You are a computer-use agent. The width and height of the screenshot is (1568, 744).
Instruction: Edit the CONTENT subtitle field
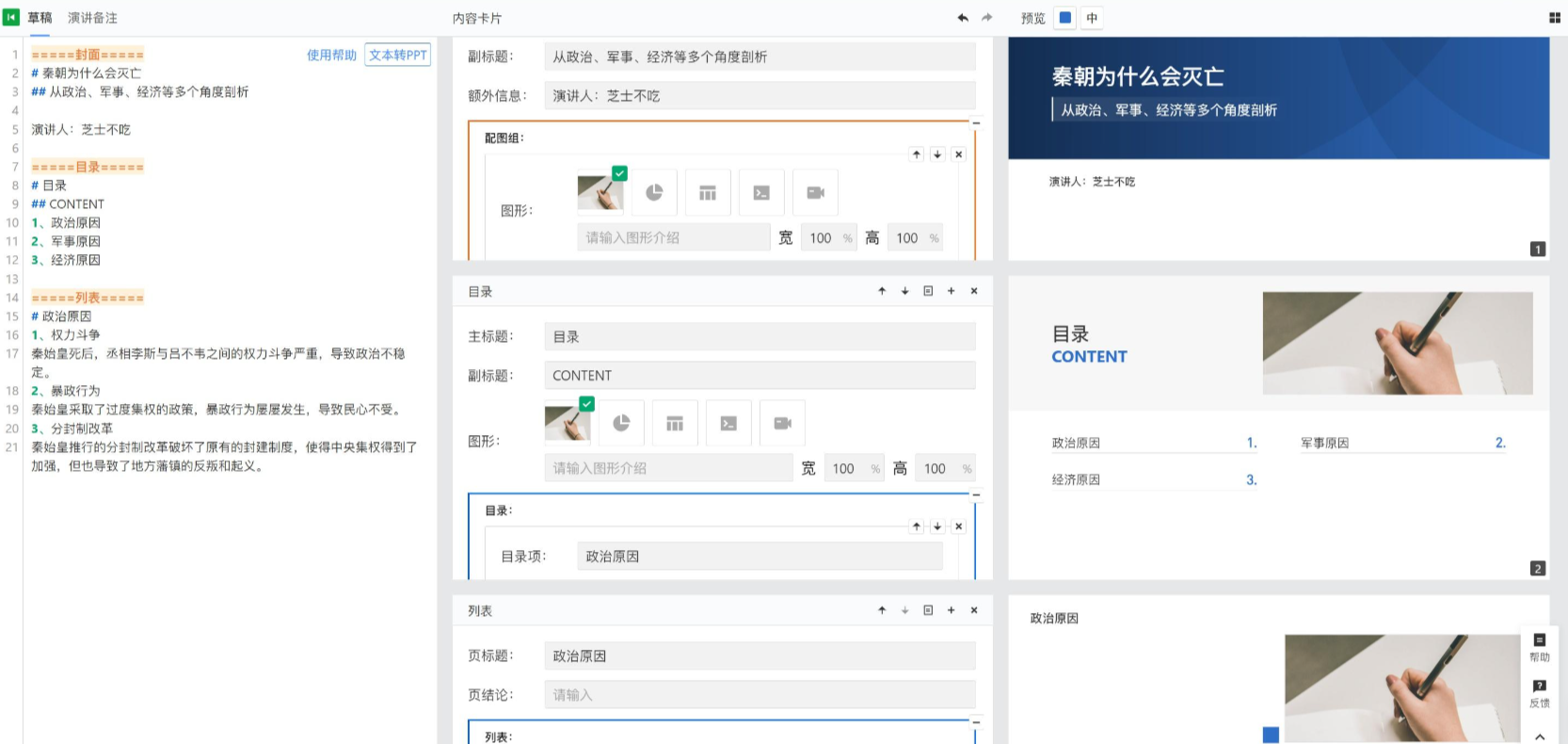pyautogui.click(x=760, y=375)
